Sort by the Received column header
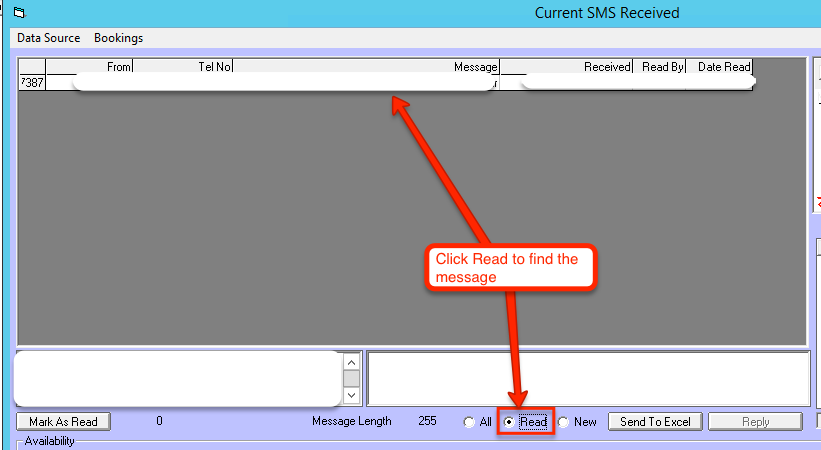 tap(567, 67)
